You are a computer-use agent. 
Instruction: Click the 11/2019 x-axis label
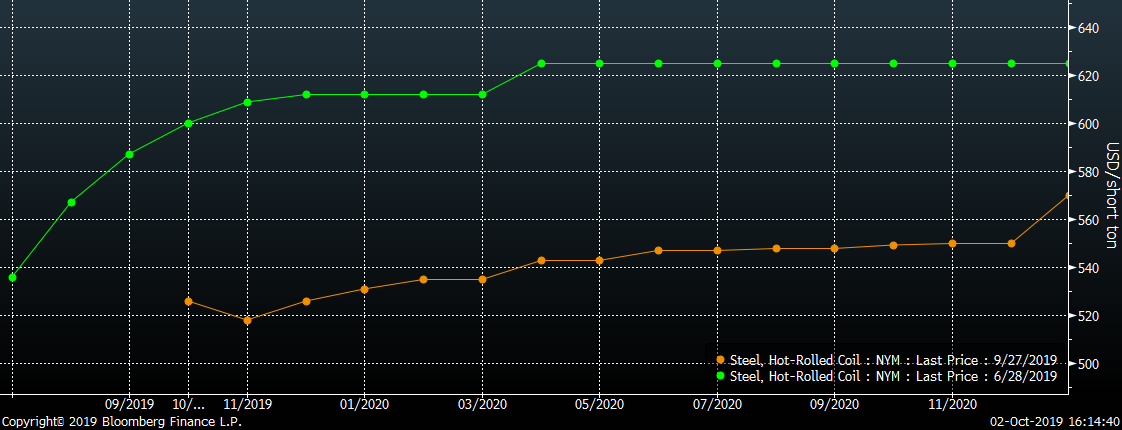pos(247,404)
